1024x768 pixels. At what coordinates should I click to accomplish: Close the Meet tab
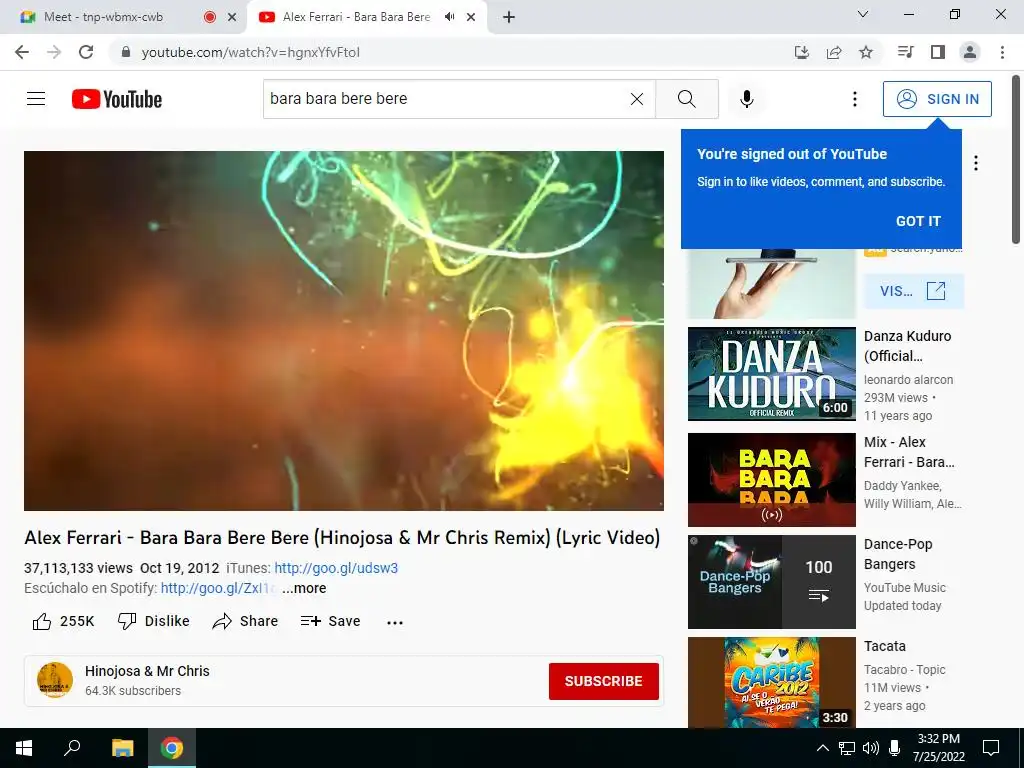point(232,17)
